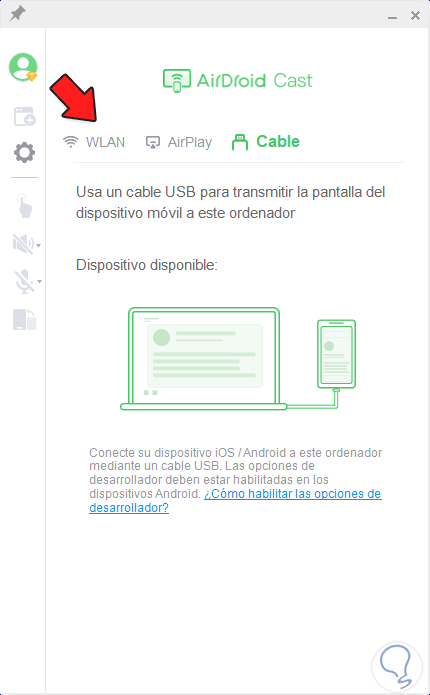Switch to the AirPlay tab
The width and height of the screenshot is (430, 695).
click(x=179, y=142)
